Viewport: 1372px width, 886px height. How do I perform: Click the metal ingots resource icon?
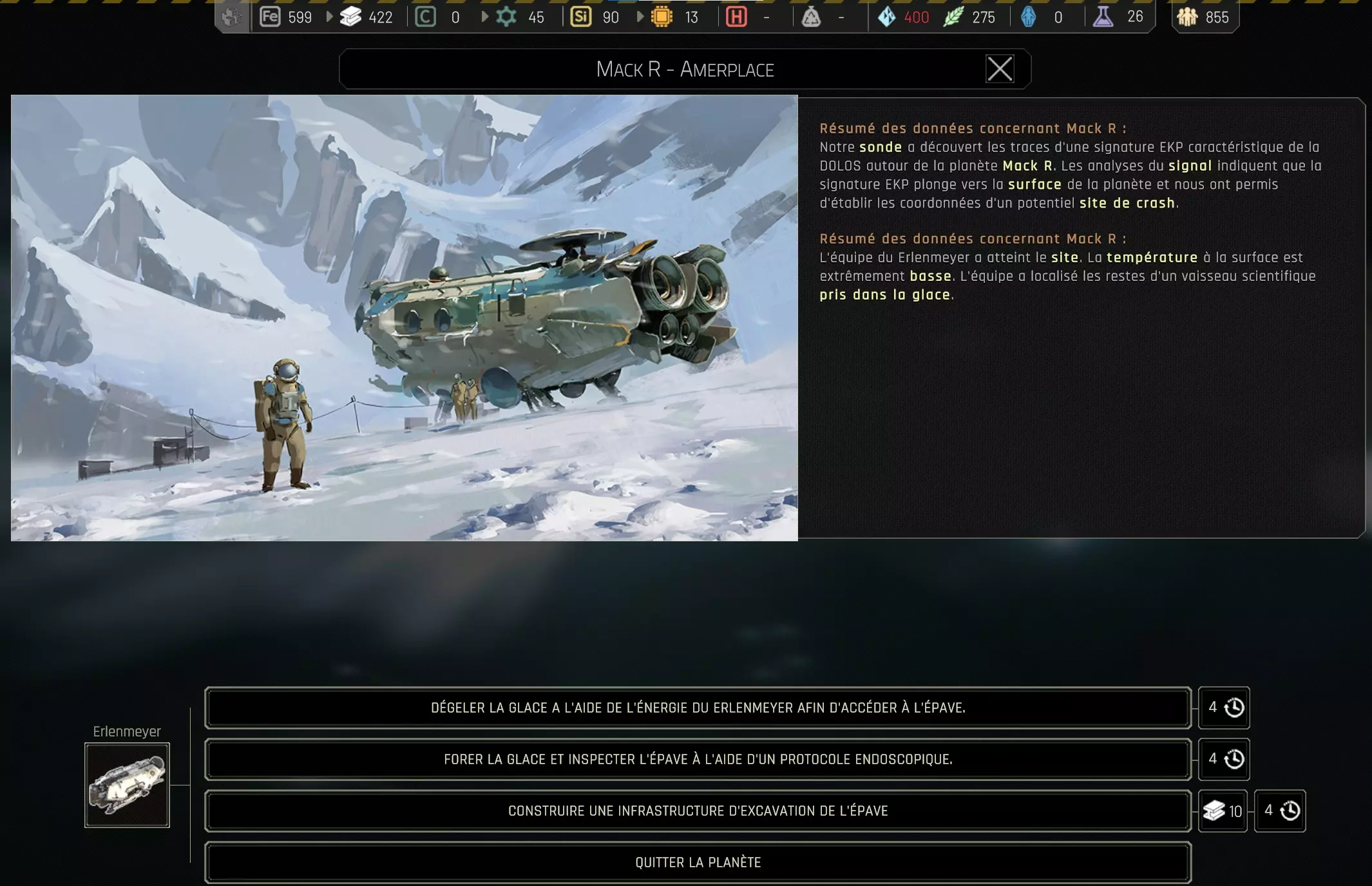(x=350, y=17)
